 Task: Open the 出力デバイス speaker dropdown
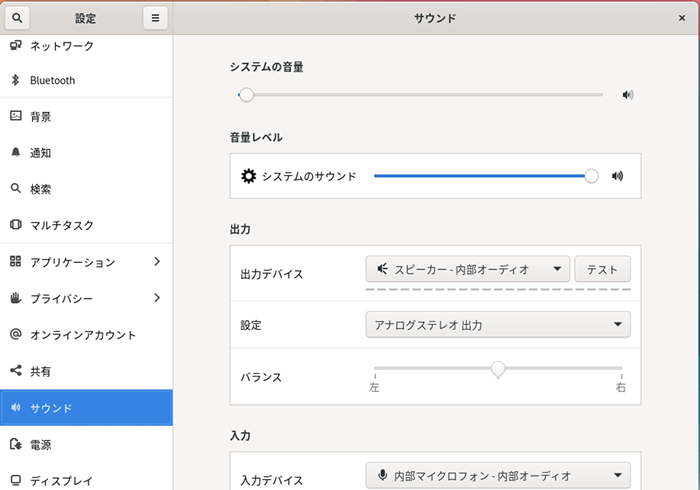point(467,269)
